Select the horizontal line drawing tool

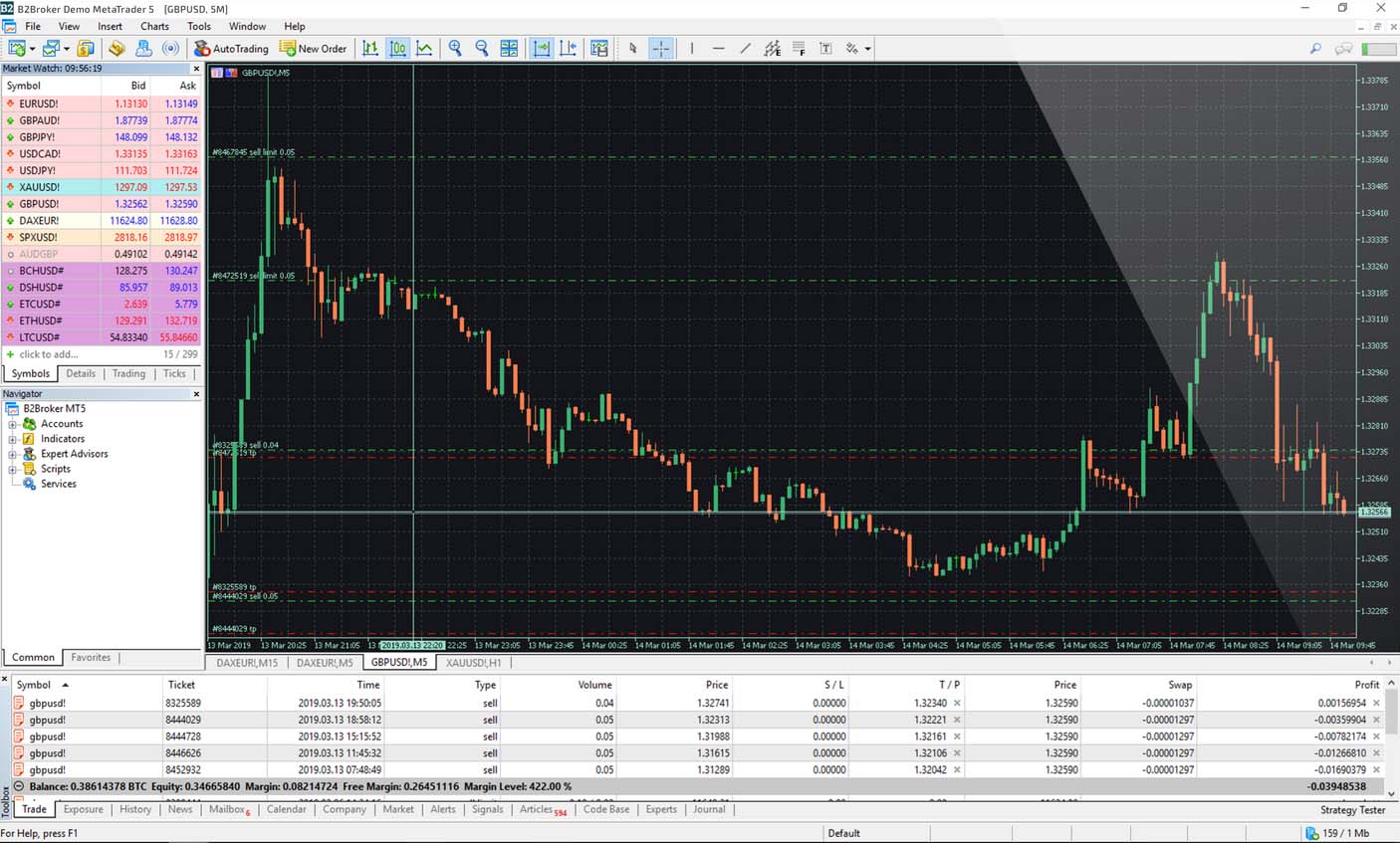pyautogui.click(x=718, y=48)
